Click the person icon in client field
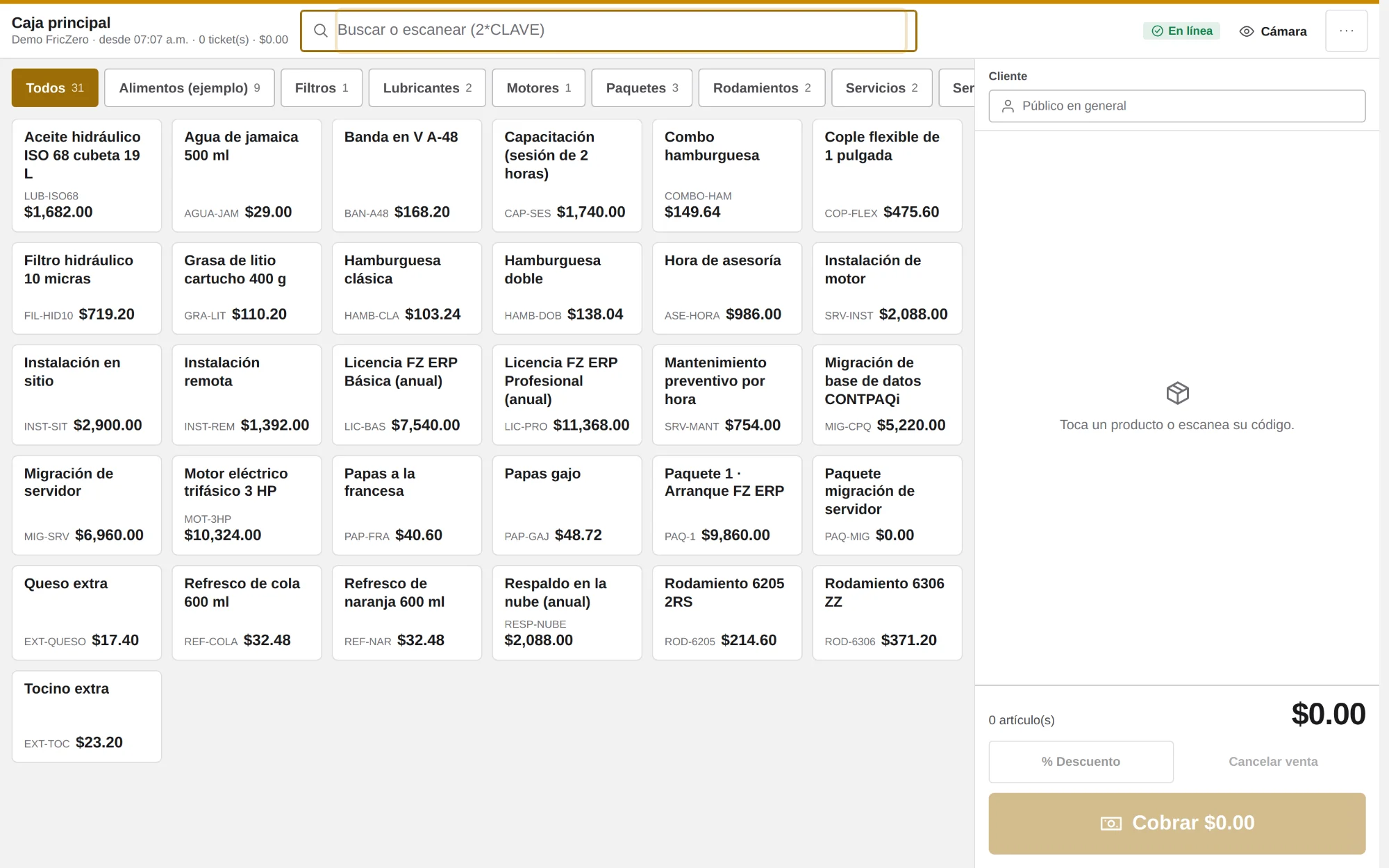Viewport: 1389px width, 868px height. click(x=1008, y=106)
